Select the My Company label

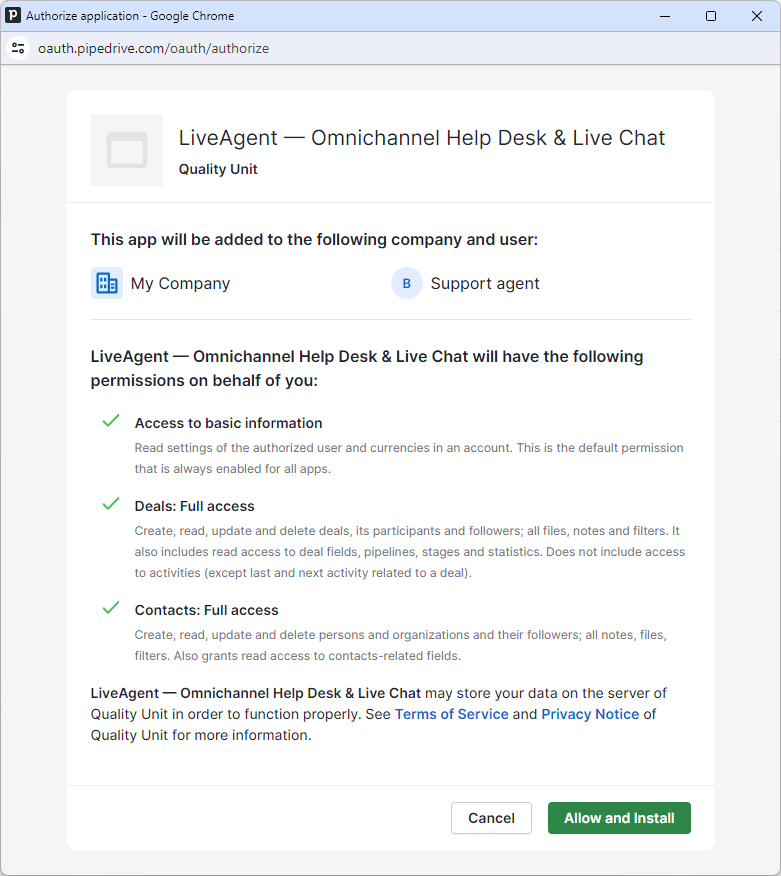[180, 283]
